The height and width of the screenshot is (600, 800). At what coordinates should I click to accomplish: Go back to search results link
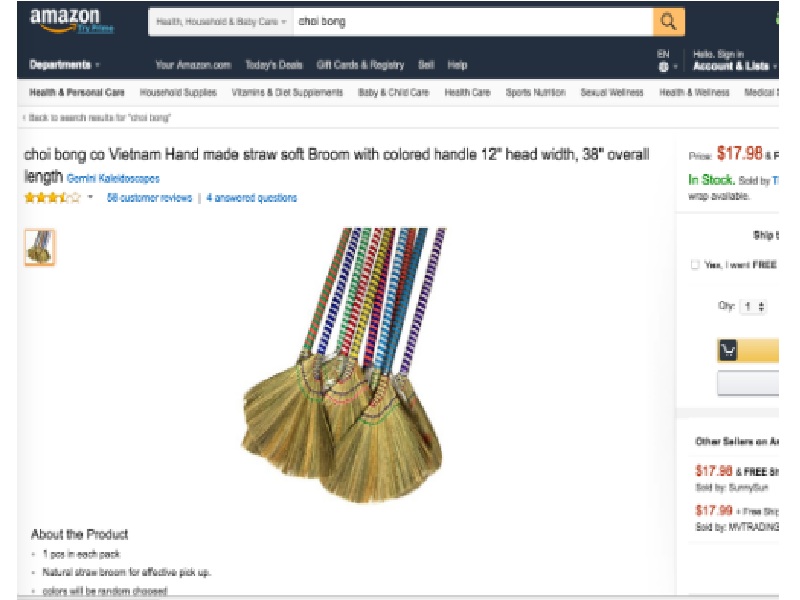[97, 118]
